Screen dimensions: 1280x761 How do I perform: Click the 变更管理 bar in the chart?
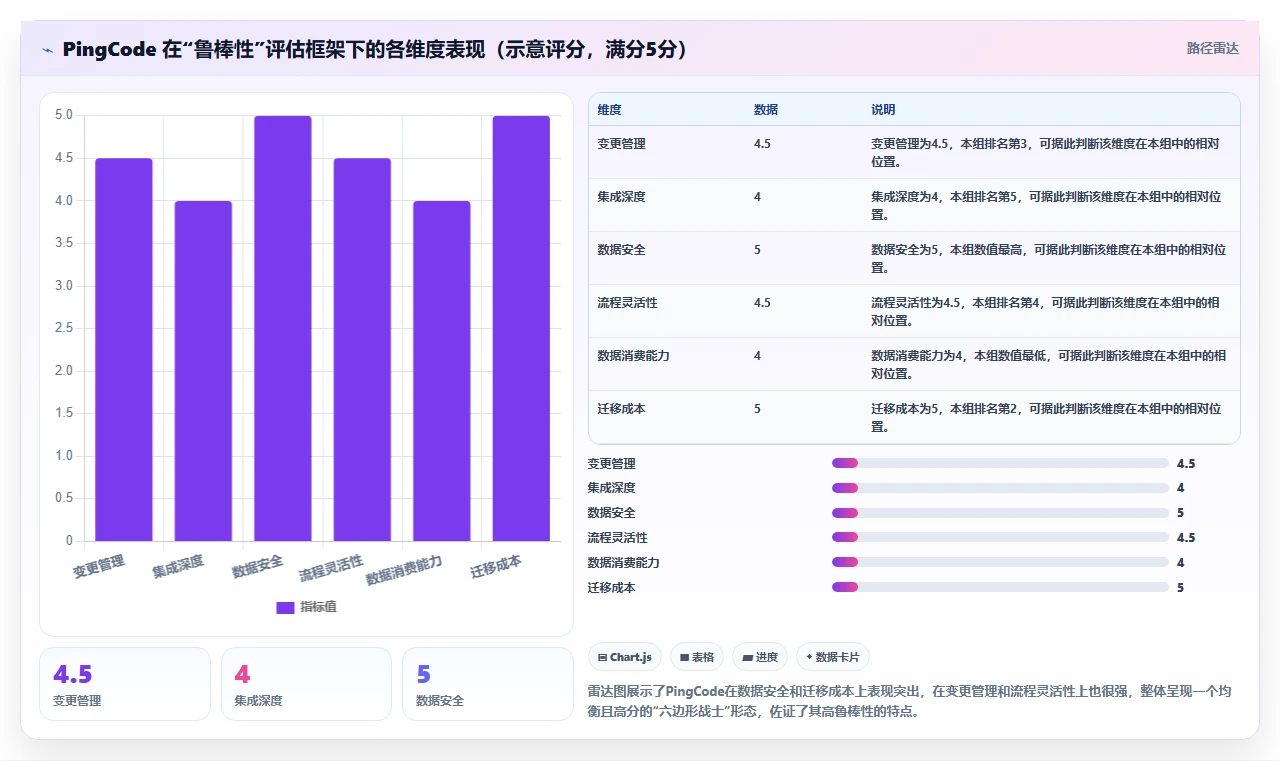pos(124,350)
